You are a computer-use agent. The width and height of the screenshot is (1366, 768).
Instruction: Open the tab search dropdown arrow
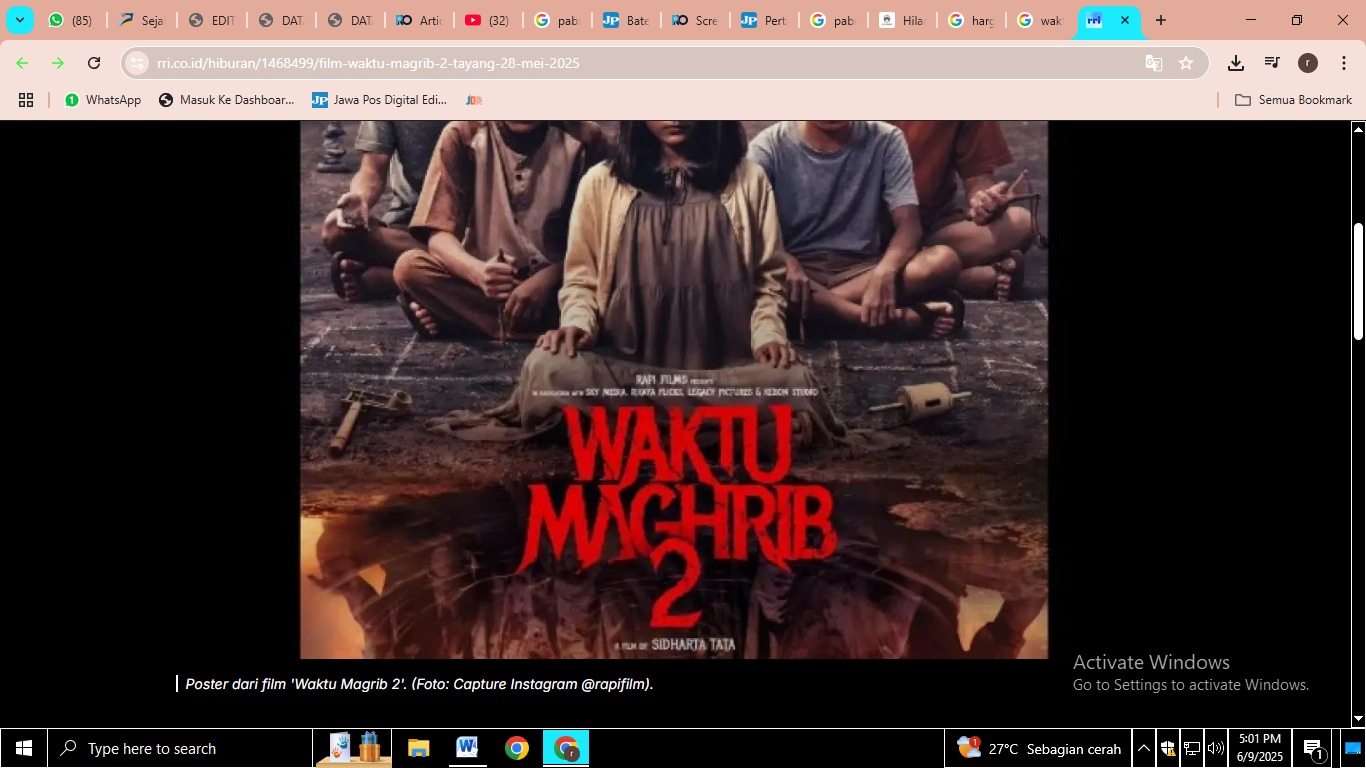coord(19,20)
